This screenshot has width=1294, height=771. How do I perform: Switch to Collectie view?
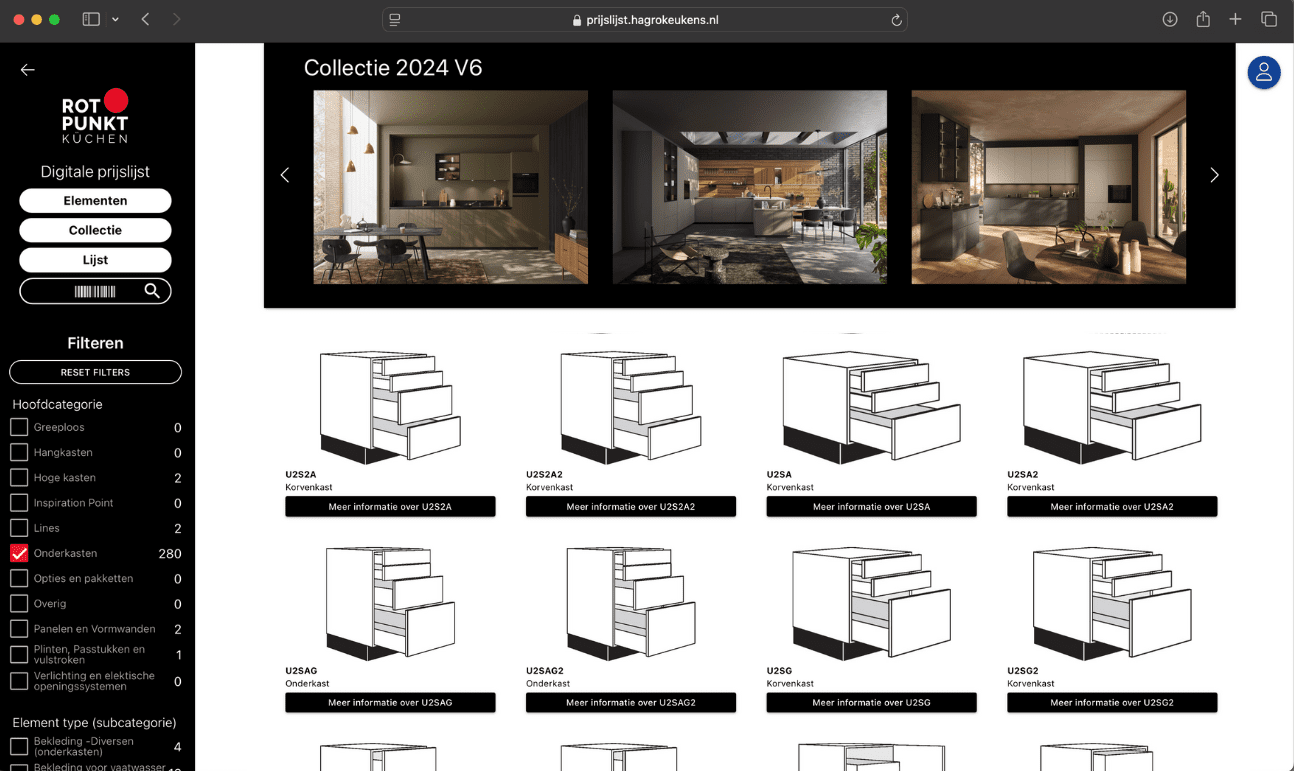point(95,230)
